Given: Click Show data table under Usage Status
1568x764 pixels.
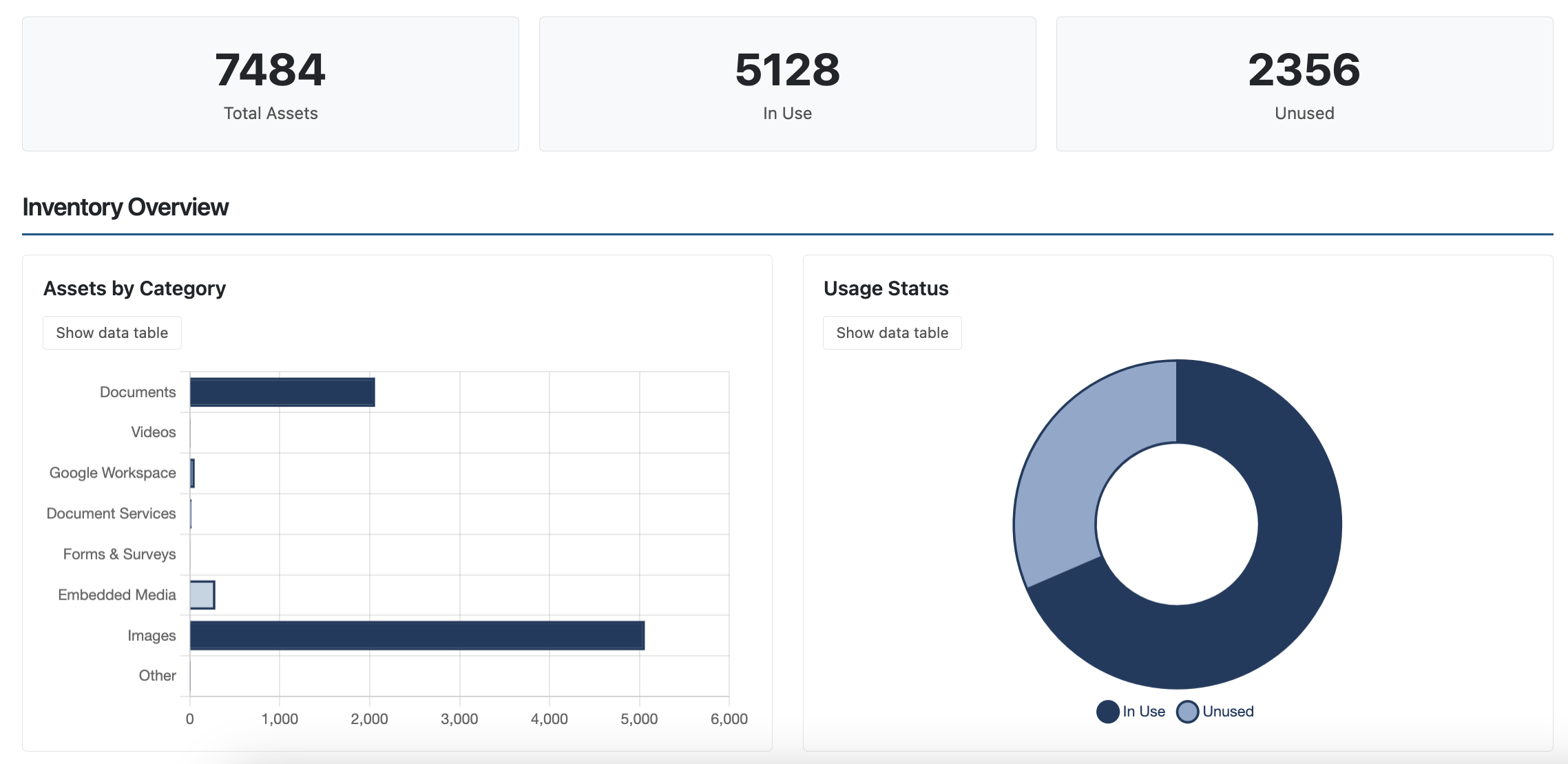Looking at the screenshot, I should pyautogui.click(x=892, y=332).
